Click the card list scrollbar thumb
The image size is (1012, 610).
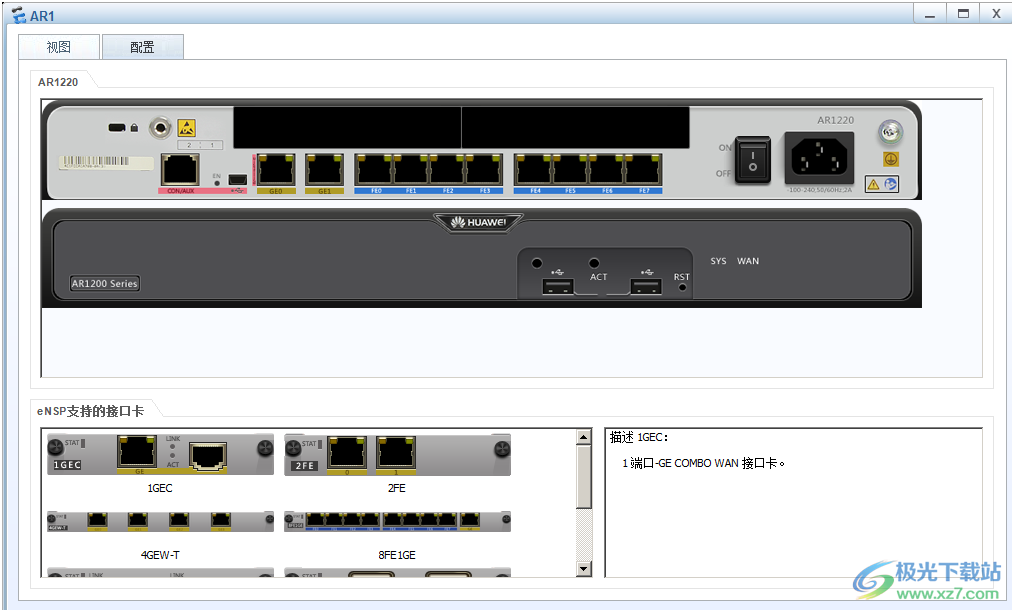click(583, 476)
